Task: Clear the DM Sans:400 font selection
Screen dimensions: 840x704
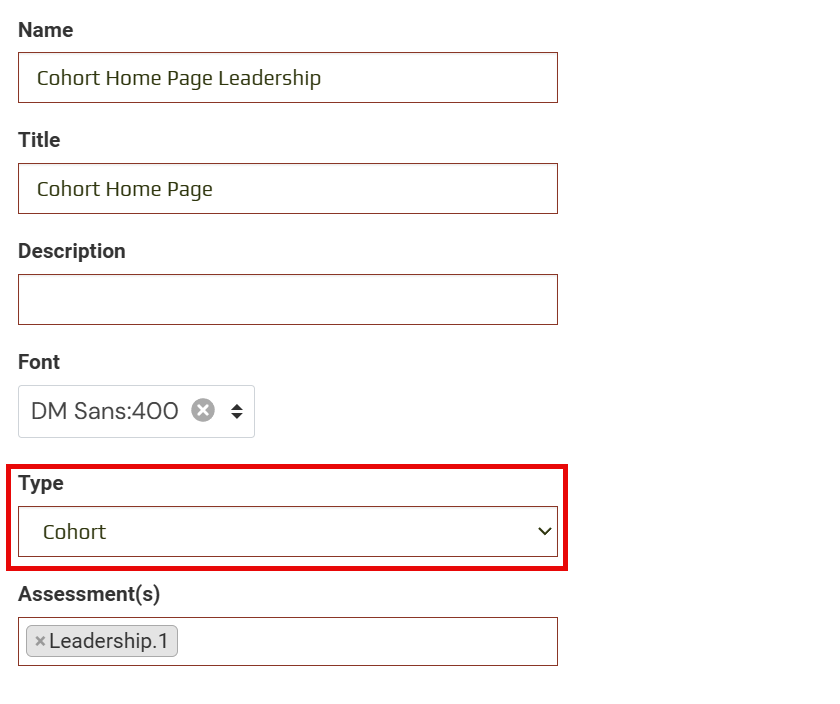Action: 203,411
